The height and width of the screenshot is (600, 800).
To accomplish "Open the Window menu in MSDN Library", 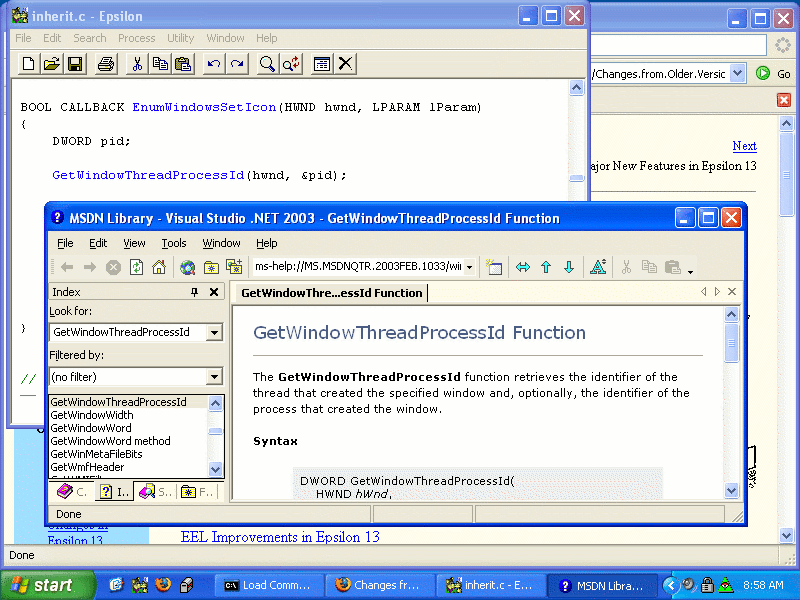I will [221, 243].
